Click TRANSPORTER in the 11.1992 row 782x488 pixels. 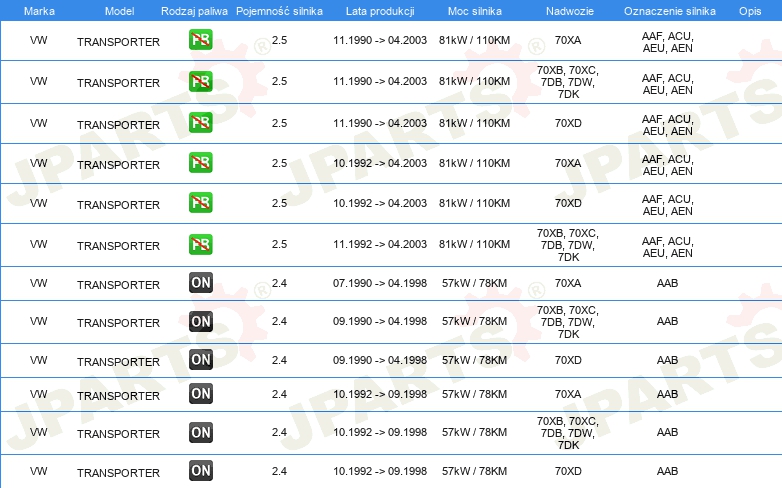point(118,246)
